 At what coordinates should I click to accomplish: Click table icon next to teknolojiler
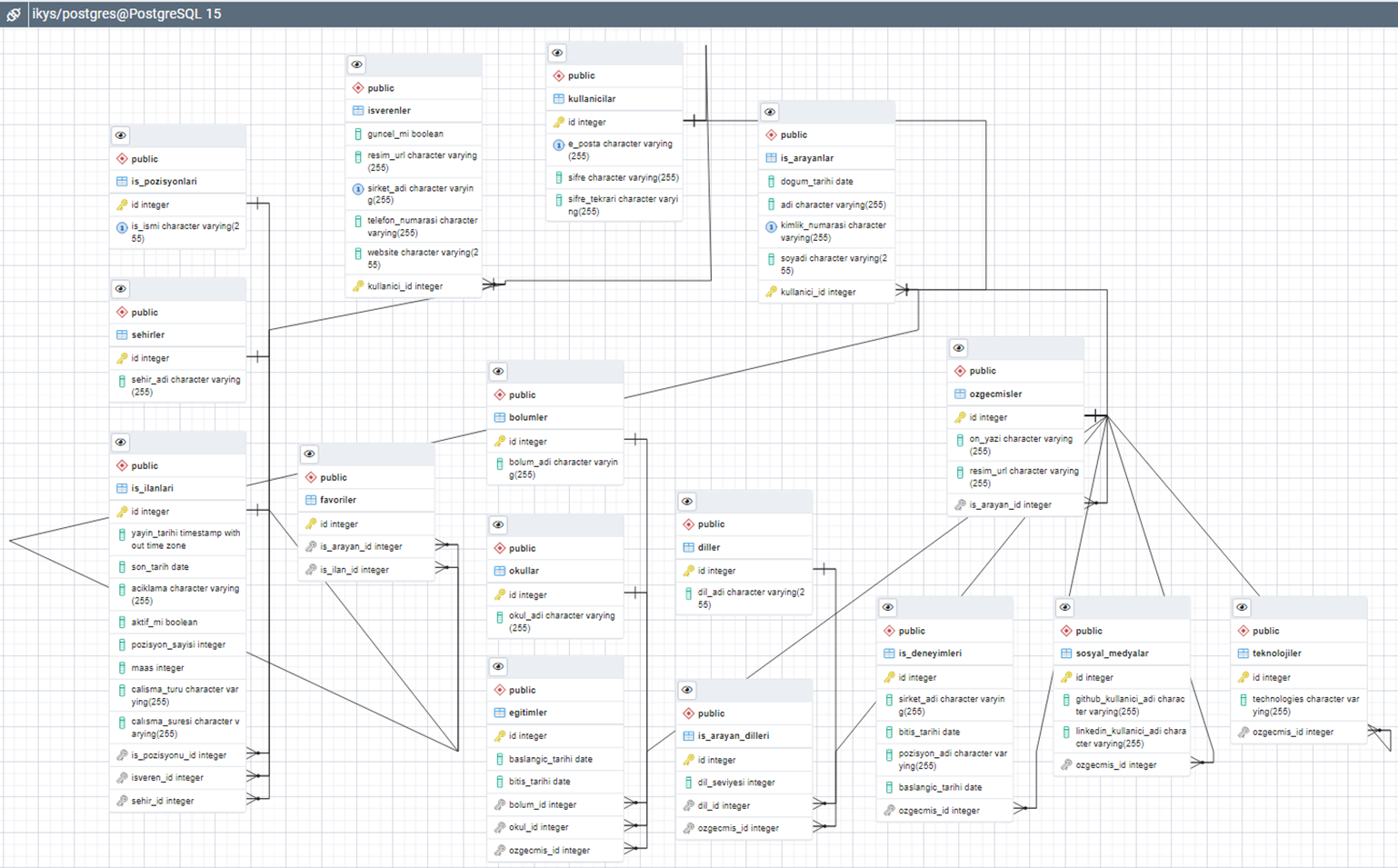[x=1243, y=653]
